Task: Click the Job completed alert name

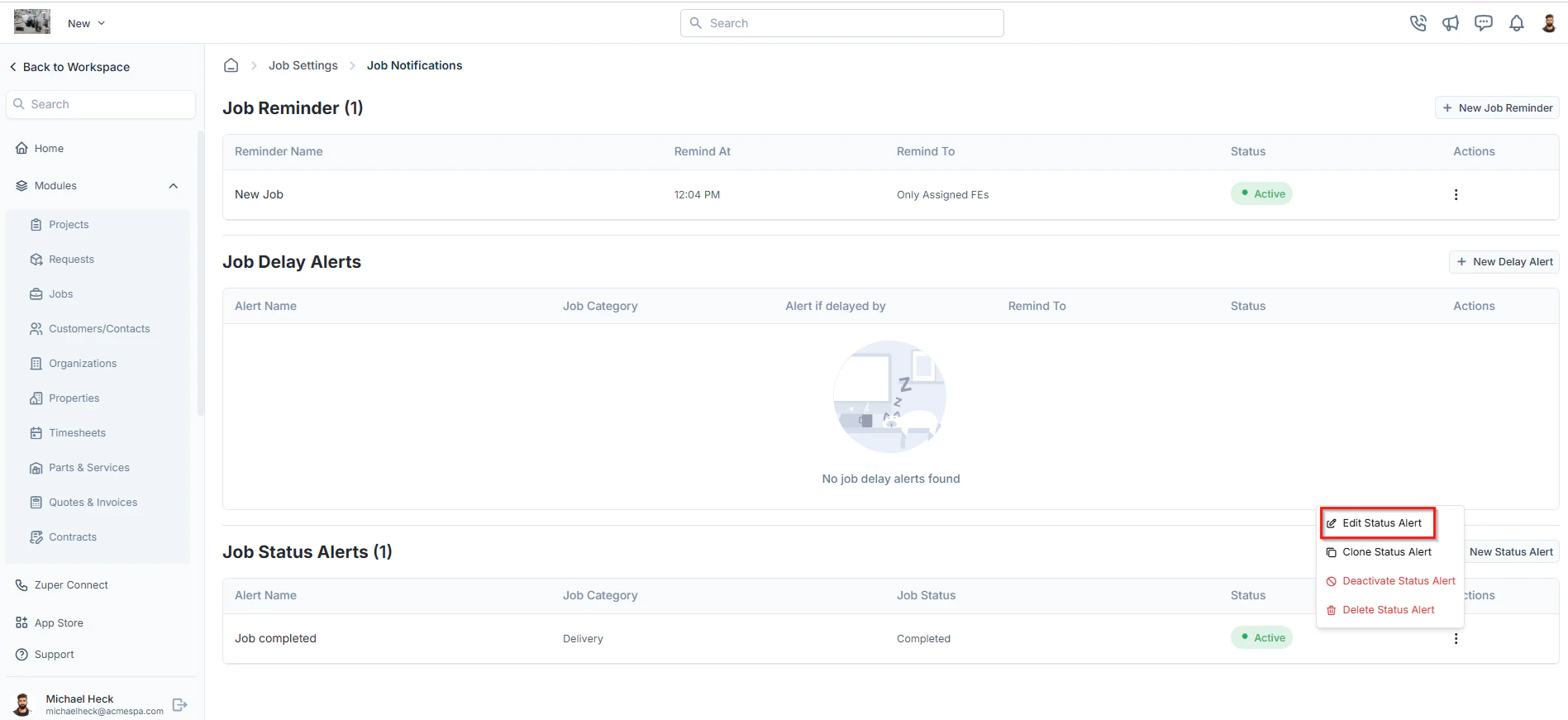Action: 275,639
